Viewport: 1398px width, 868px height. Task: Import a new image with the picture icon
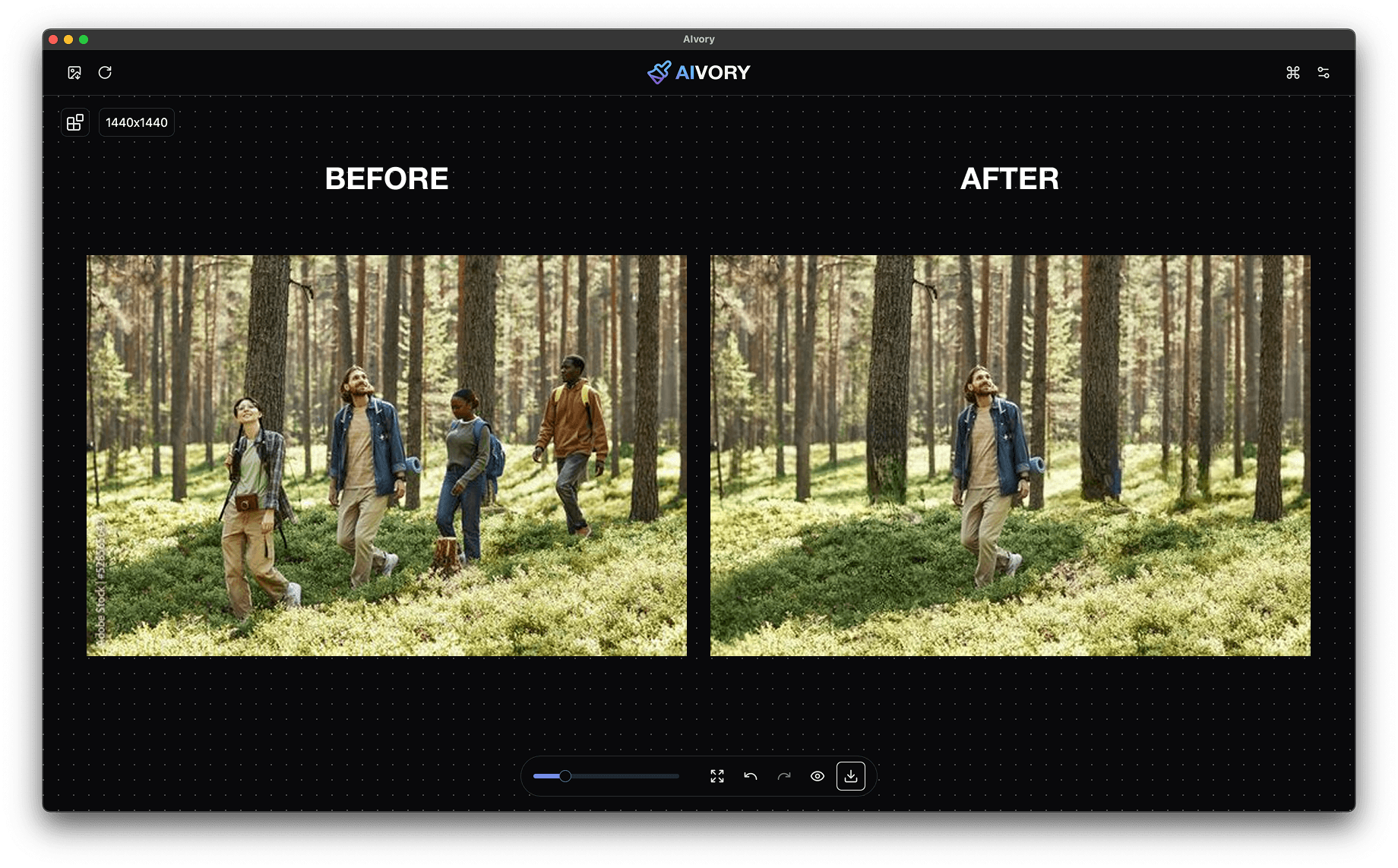74,72
